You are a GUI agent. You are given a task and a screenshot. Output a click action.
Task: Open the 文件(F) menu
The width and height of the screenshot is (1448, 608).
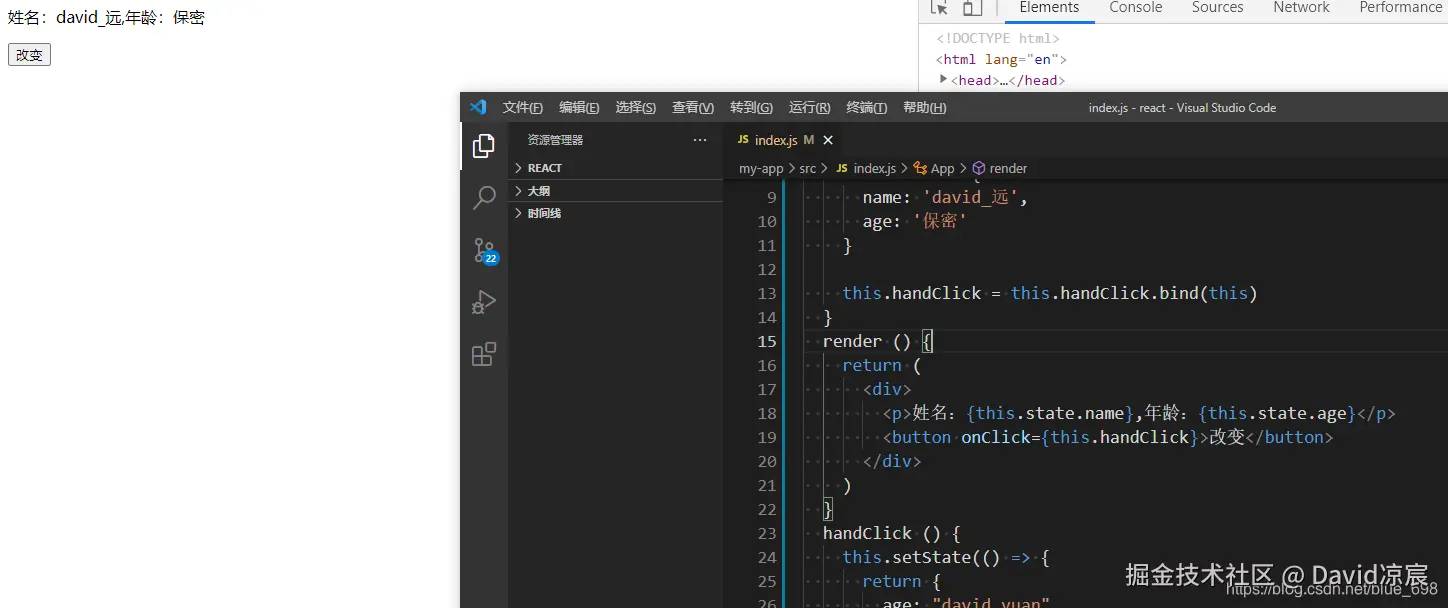[x=523, y=108]
